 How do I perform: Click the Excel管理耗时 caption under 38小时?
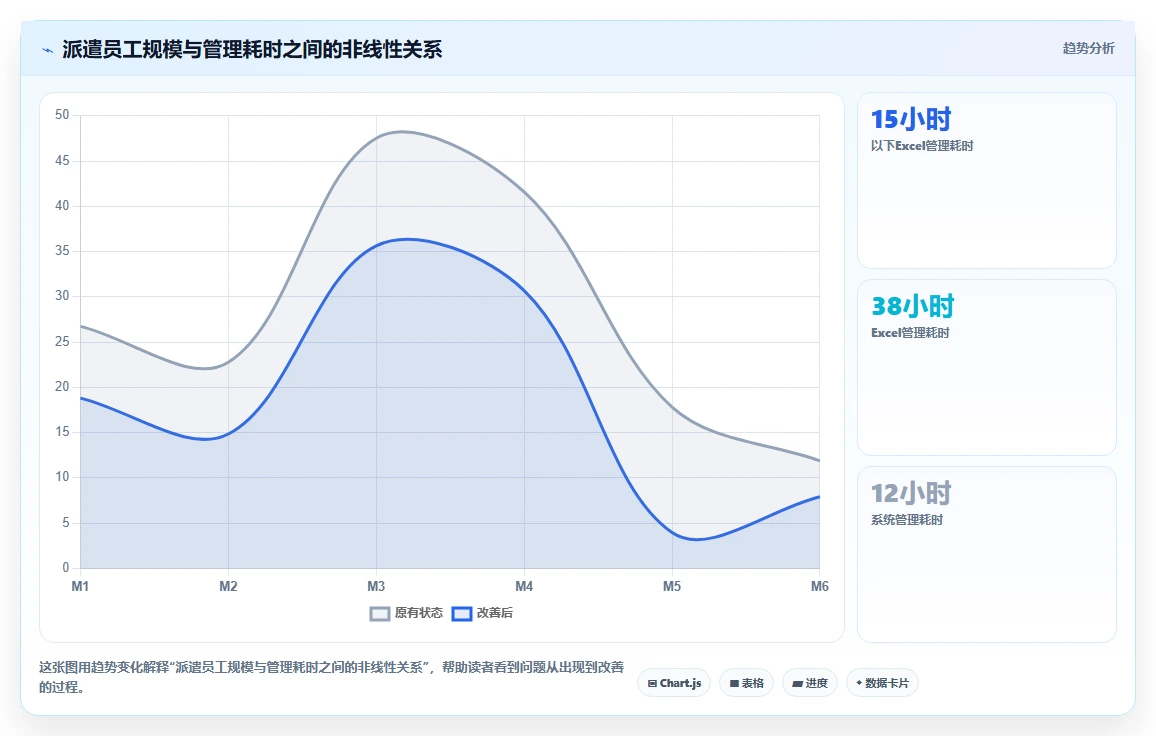click(x=910, y=333)
